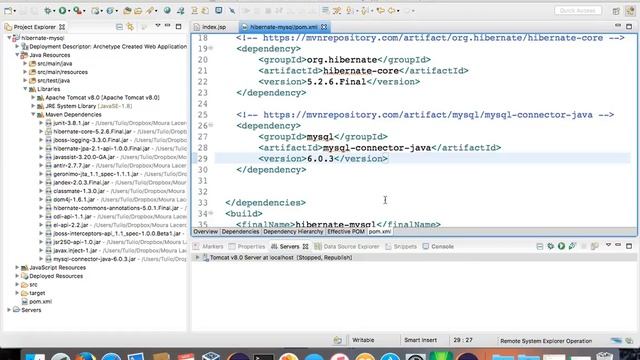Close the Servers view tab
Viewport: 640px width, 360px height.
tap(305, 247)
